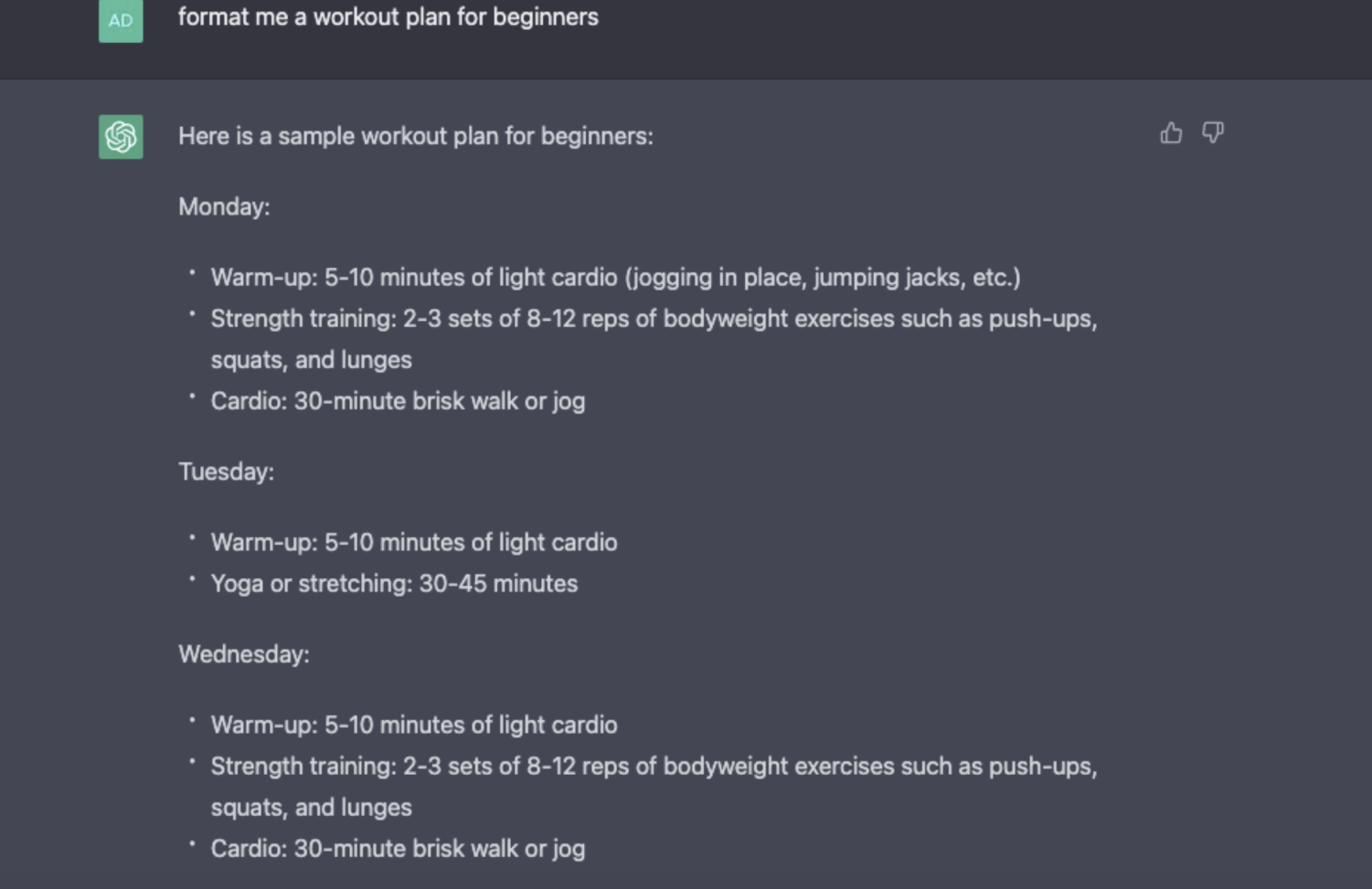Image resolution: width=1372 pixels, height=889 pixels.
Task: Click the thumbs down feedback icon
Action: point(1213,133)
